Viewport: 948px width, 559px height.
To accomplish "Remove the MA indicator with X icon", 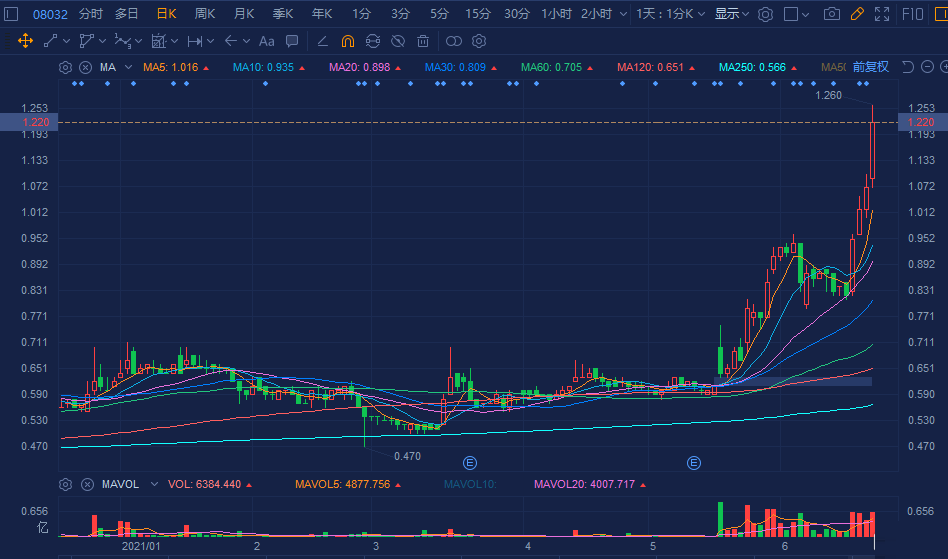I will click(x=86, y=67).
